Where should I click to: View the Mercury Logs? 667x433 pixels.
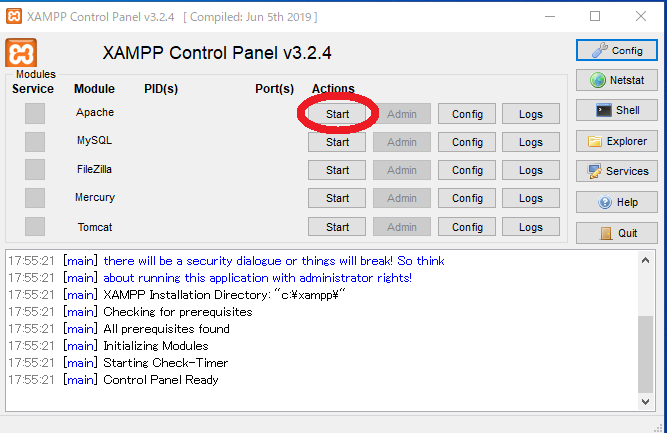tap(531, 198)
